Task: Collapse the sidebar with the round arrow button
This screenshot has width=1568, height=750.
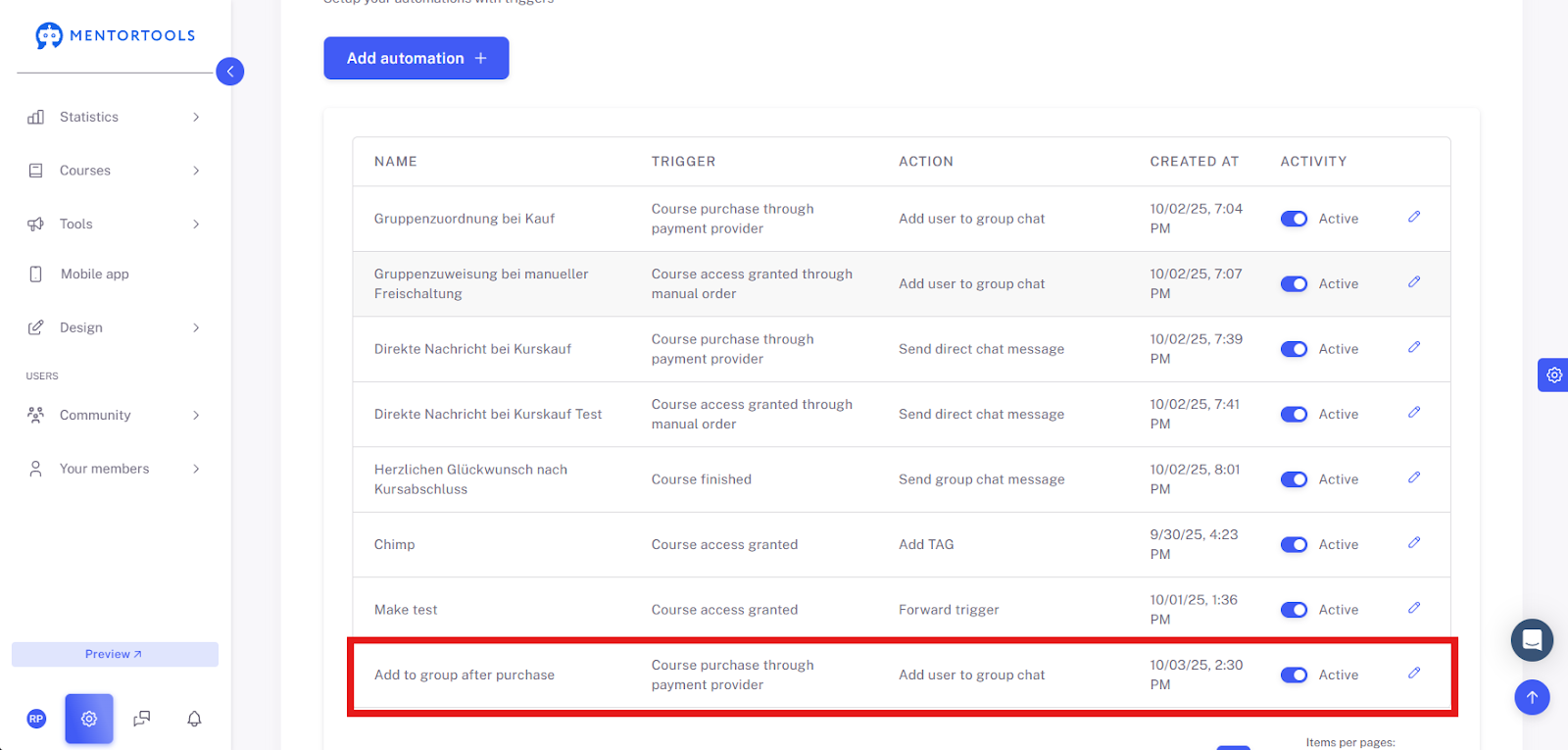Action: click(229, 72)
